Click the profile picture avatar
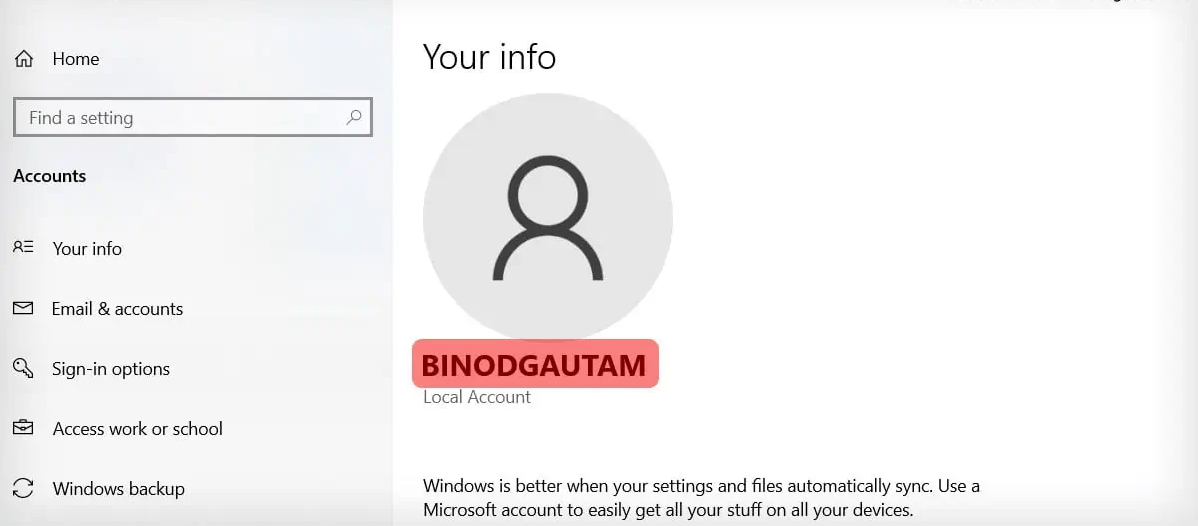This screenshot has height=526, width=1198. click(548, 218)
